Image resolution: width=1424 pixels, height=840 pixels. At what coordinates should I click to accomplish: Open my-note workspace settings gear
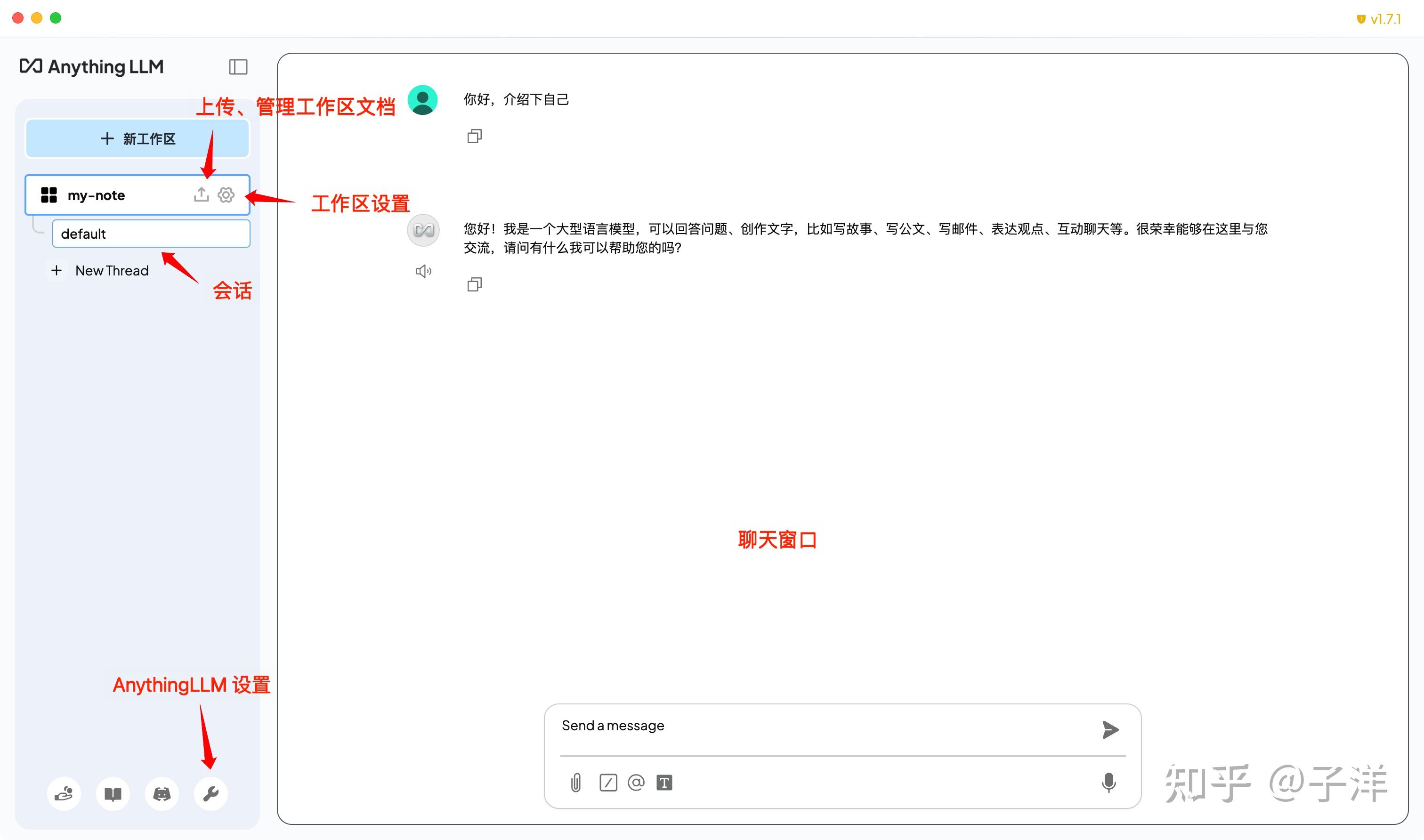pos(226,195)
